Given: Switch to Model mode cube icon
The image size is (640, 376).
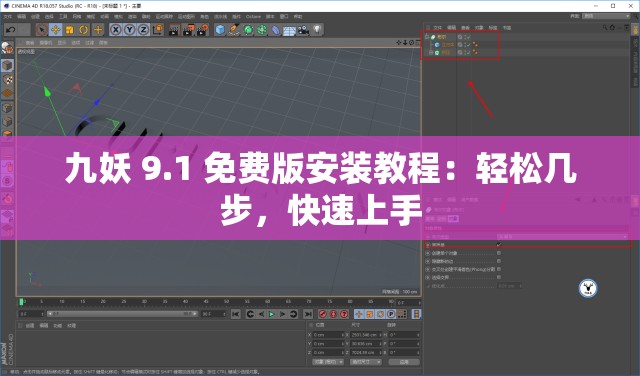Looking at the screenshot, I should pos(7,65).
